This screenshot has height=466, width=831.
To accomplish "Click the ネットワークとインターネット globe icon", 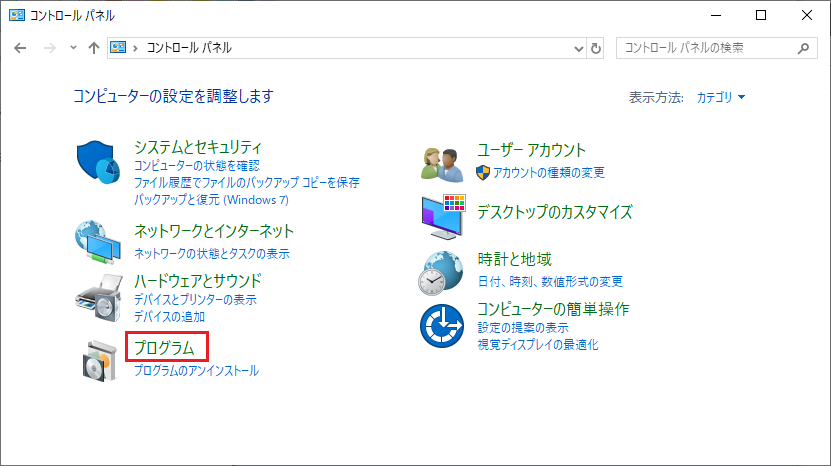I will (x=98, y=242).
